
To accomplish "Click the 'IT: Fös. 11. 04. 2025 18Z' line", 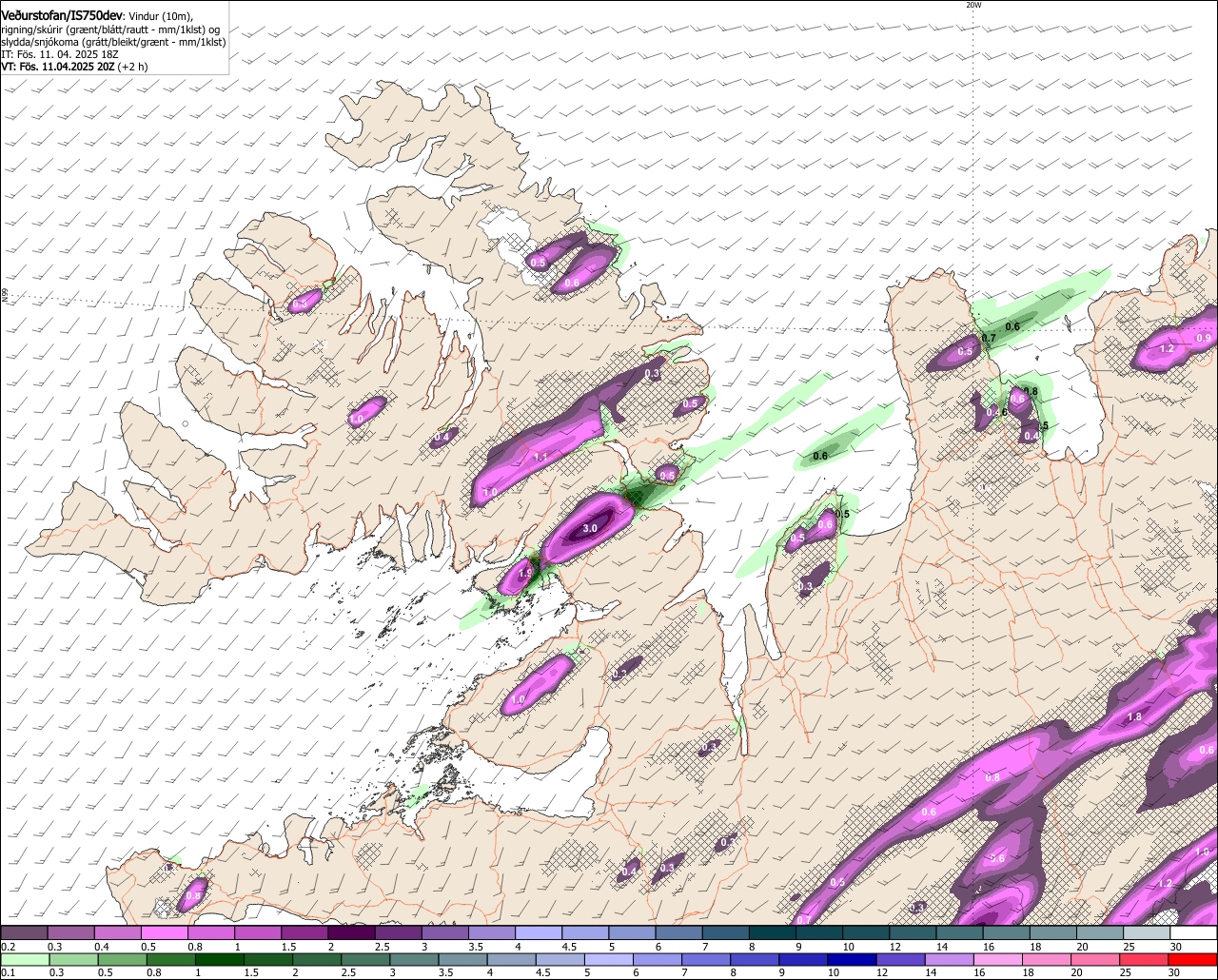I will point(60,54).
